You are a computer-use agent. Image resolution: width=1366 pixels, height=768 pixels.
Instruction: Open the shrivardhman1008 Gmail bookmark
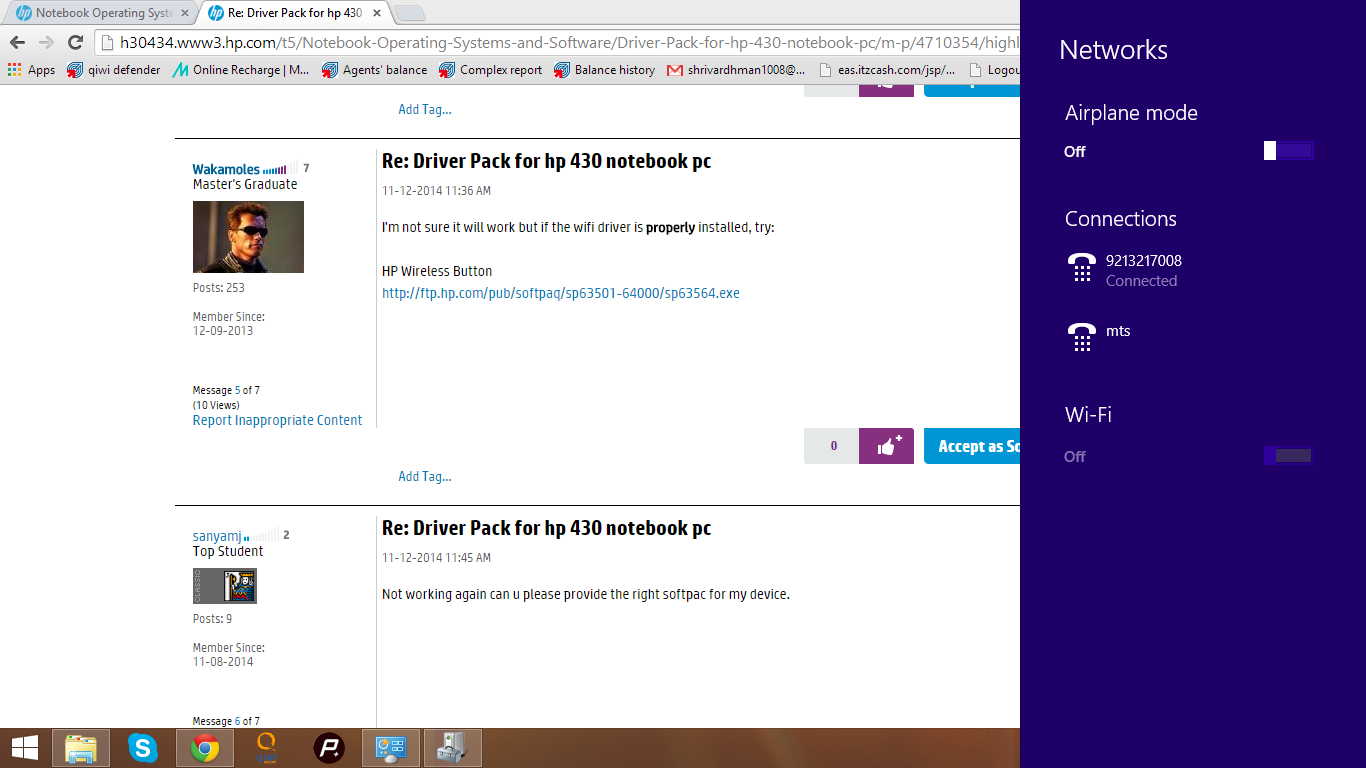(x=736, y=70)
